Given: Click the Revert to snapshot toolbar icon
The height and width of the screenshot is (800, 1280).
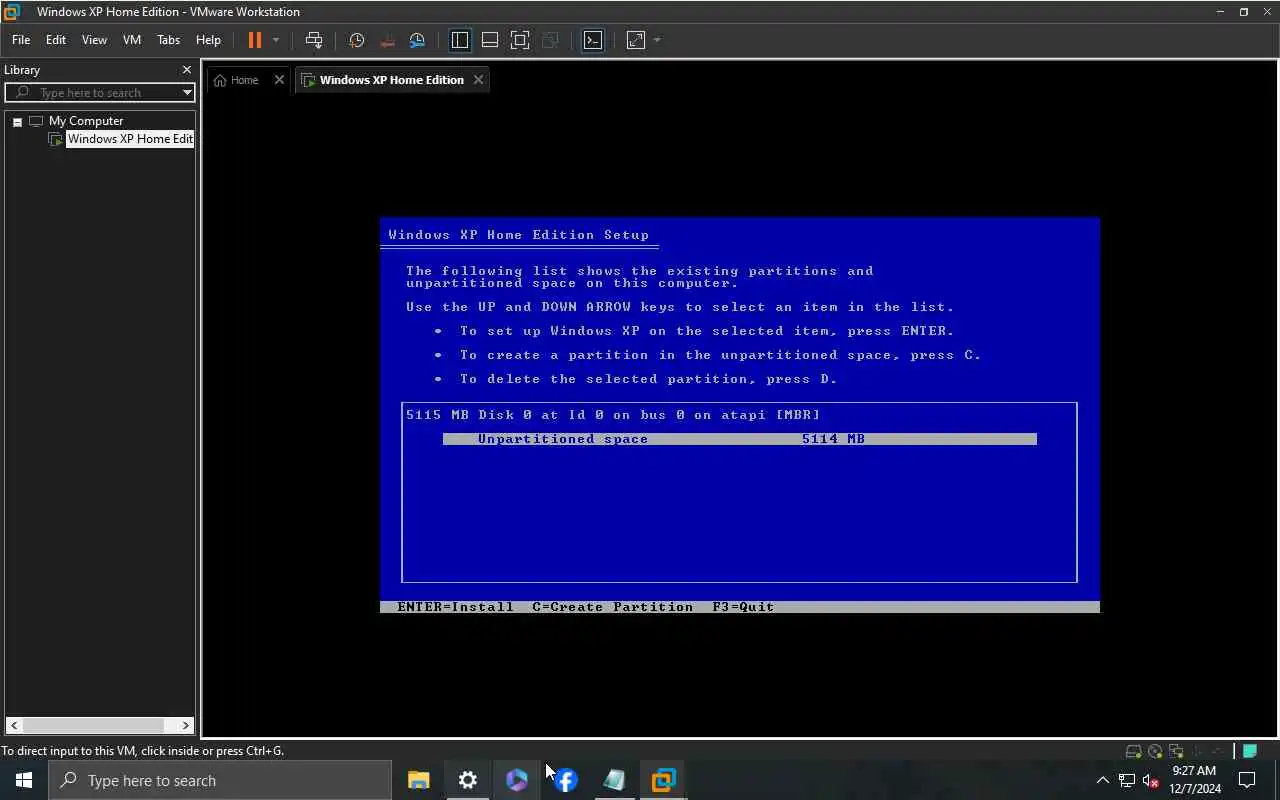Looking at the screenshot, I should pos(387,40).
